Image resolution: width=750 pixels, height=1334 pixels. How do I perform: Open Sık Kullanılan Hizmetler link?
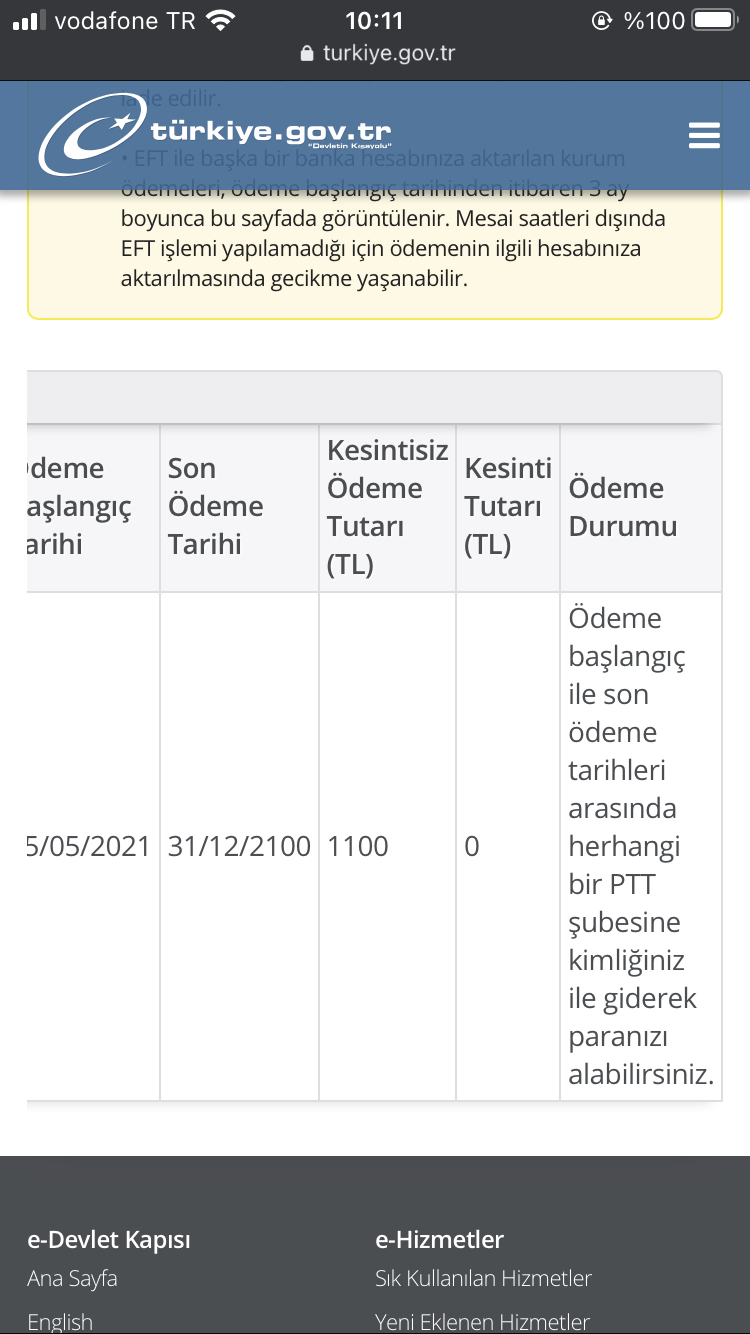(483, 1278)
